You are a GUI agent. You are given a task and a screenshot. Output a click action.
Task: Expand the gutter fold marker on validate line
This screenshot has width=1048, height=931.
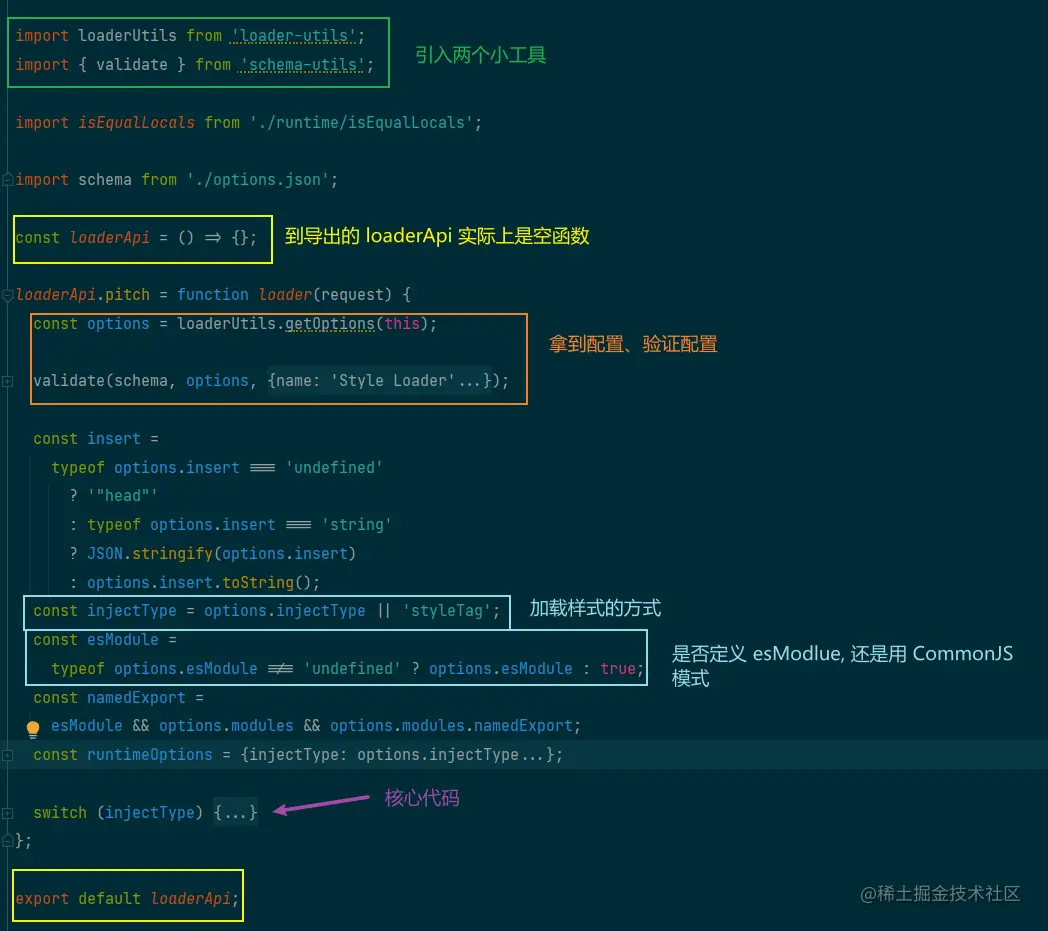click(7, 381)
